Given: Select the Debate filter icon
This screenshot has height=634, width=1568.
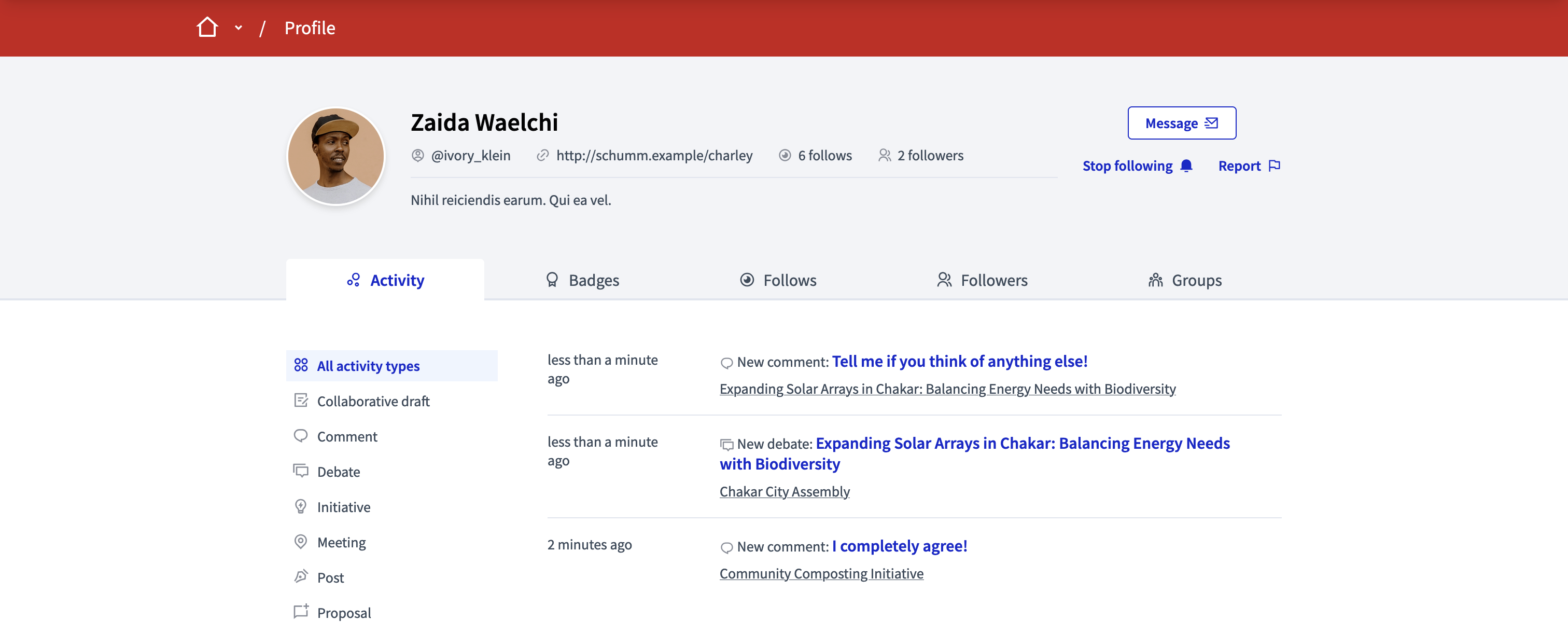Looking at the screenshot, I should click(x=301, y=471).
